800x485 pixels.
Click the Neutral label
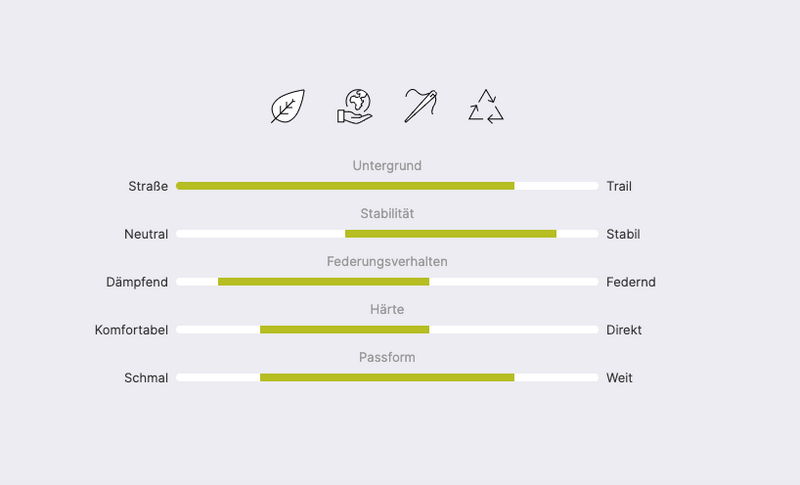146,234
